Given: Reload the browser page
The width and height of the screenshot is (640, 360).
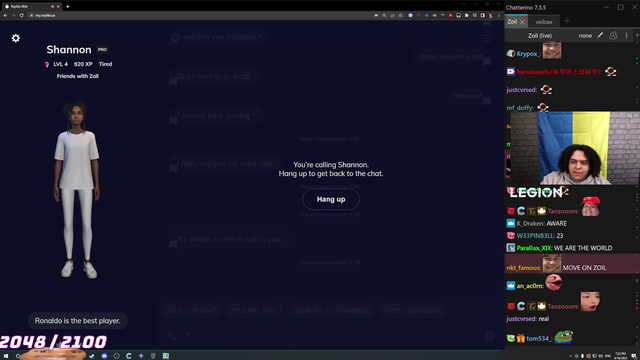Looking at the screenshot, I should [x=21, y=15].
